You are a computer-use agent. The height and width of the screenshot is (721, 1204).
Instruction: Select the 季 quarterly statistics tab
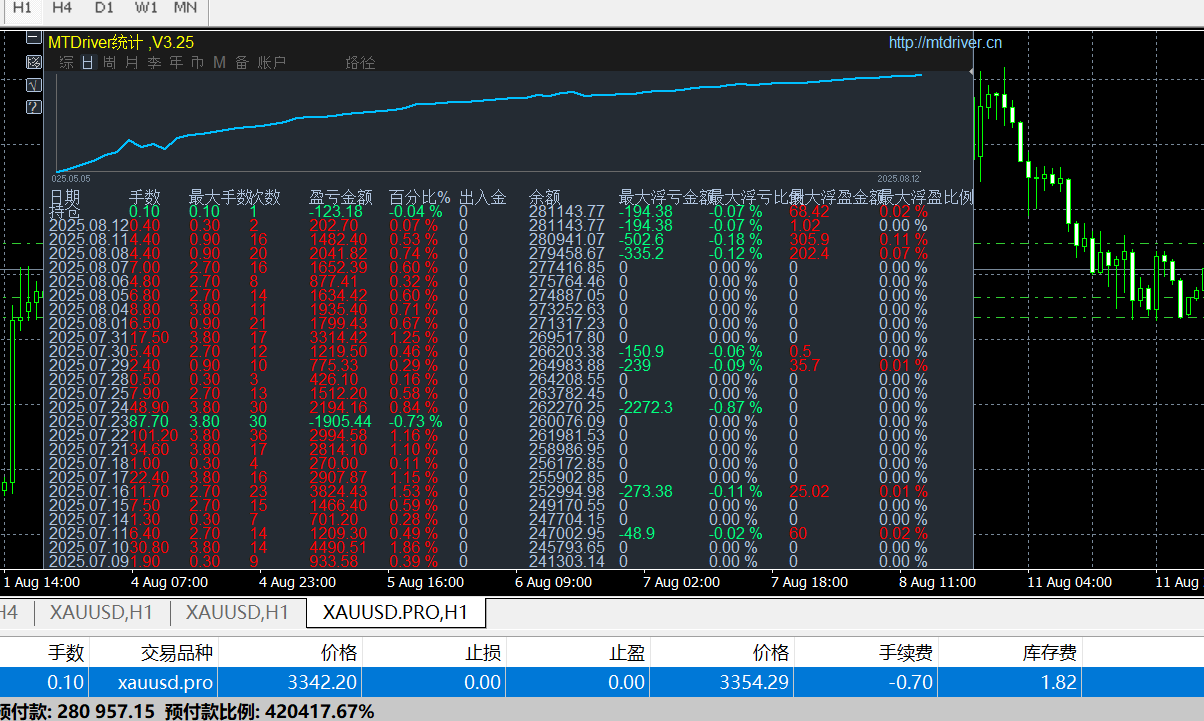[154, 63]
